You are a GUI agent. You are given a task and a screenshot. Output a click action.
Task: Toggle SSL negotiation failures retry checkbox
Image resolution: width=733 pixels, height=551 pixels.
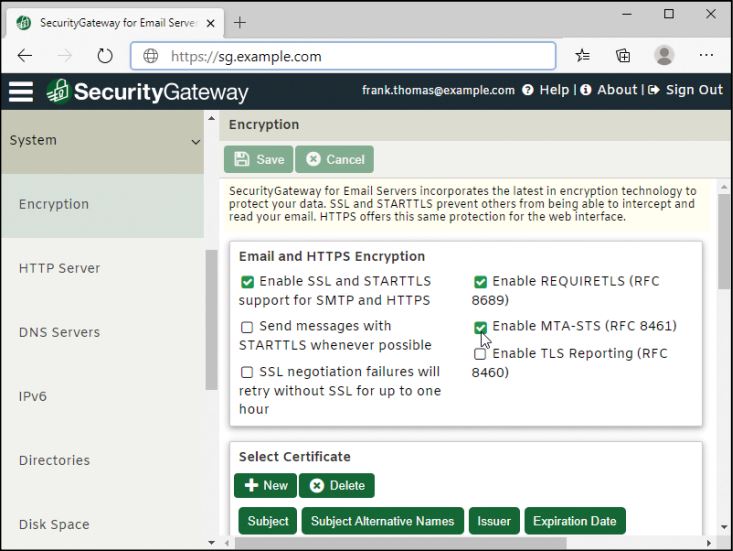click(247, 372)
